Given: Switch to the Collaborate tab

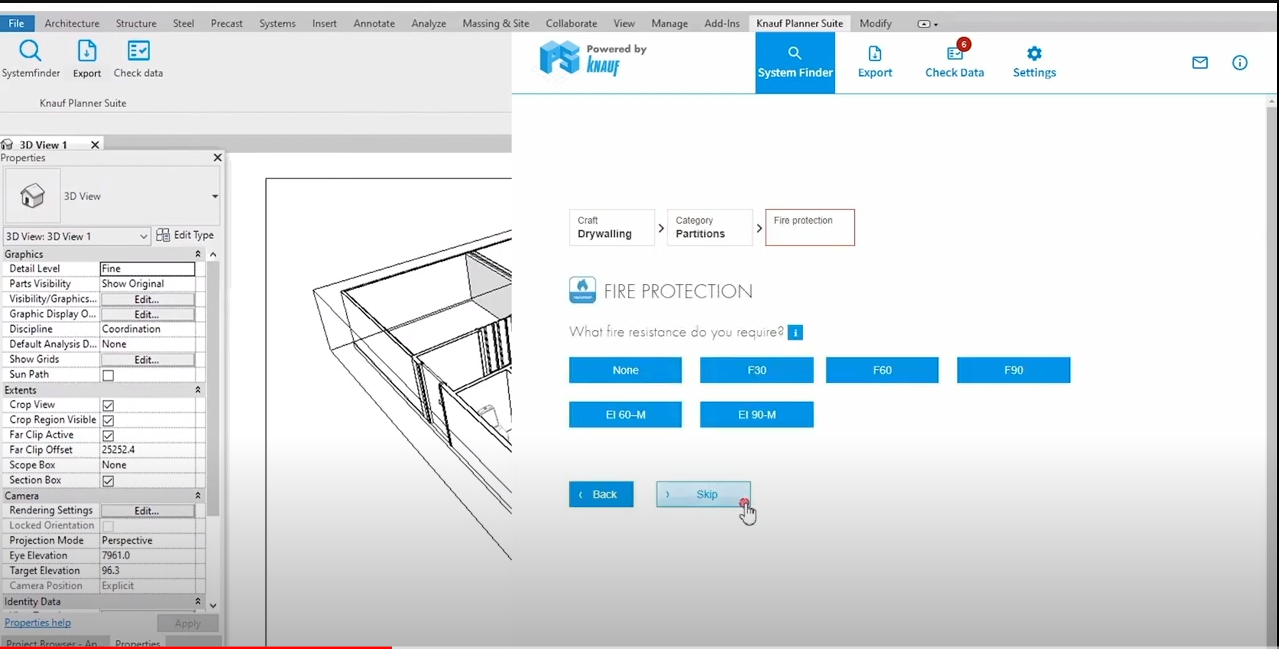Looking at the screenshot, I should [x=571, y=23].
